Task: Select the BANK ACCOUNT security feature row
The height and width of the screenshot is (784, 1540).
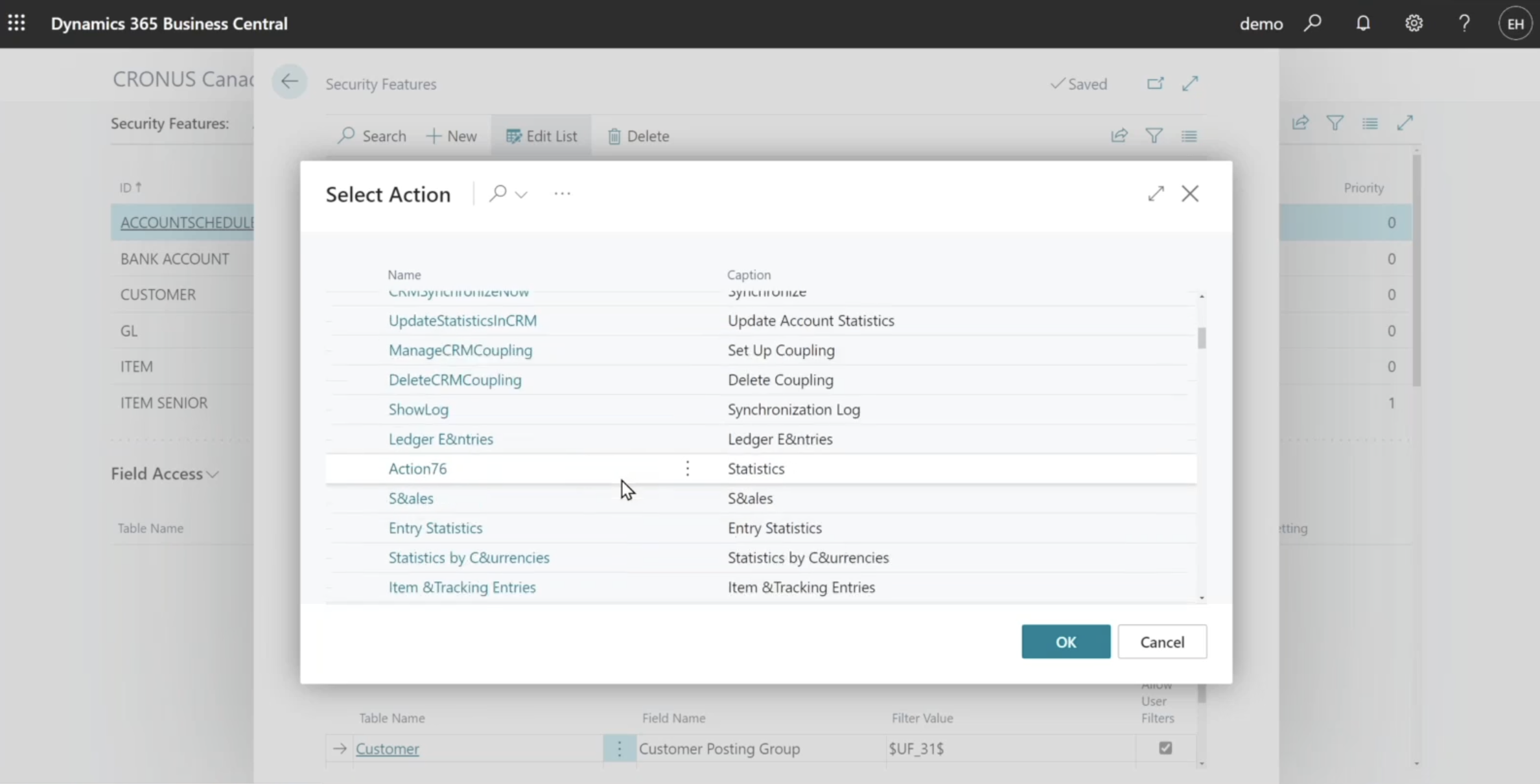Action: [174, 259]
